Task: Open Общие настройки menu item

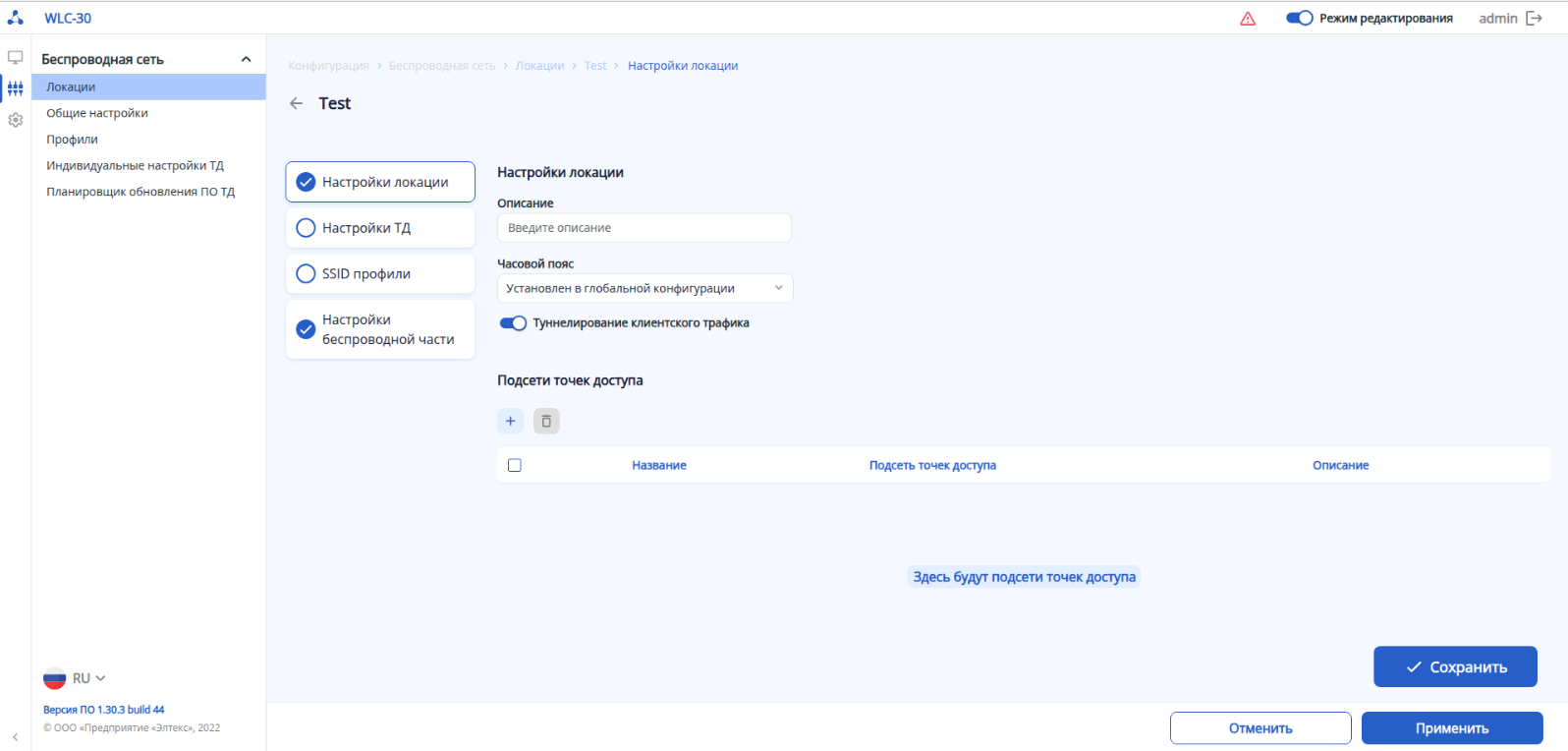Action: click(97, 113)
